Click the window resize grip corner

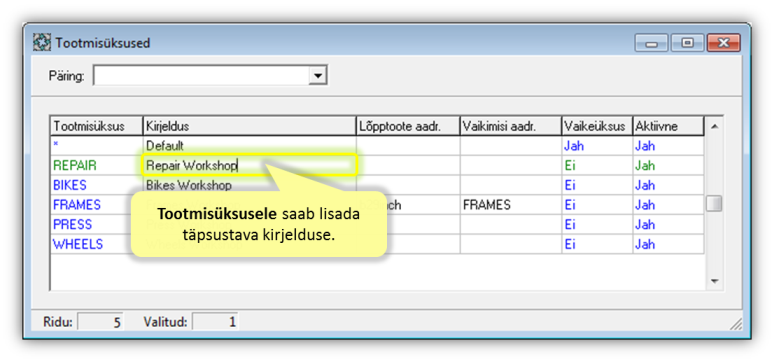736,324
